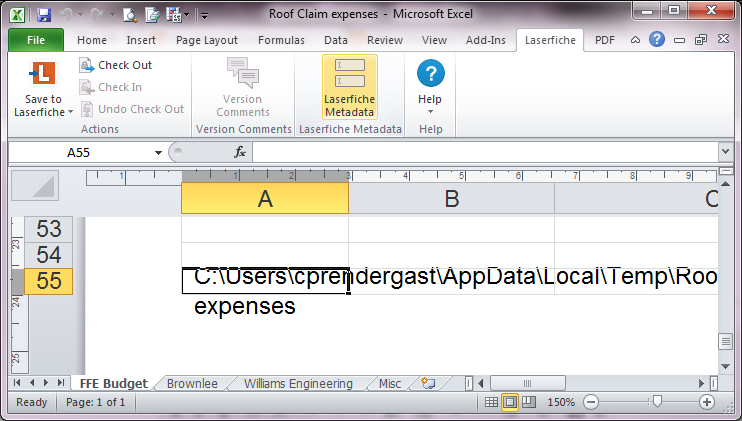The image size is (742, 421).
Task: Switch to the Brownlee sheet tab
Action: [192, 383]
